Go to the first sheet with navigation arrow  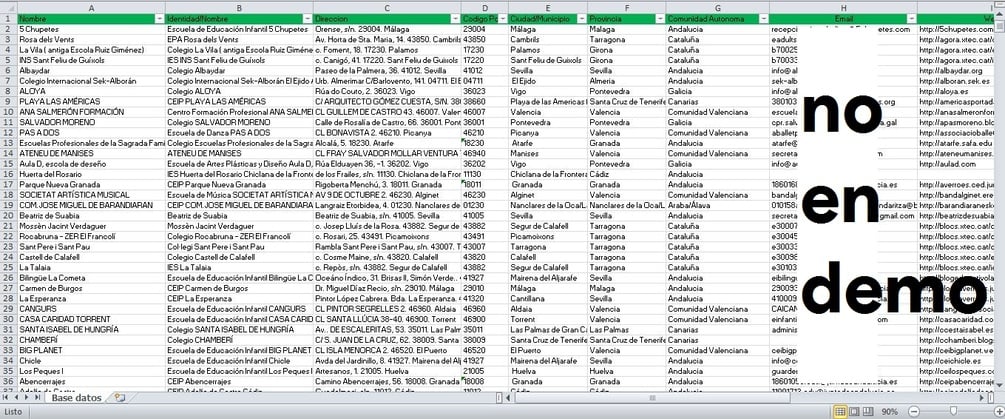point(6,398)
